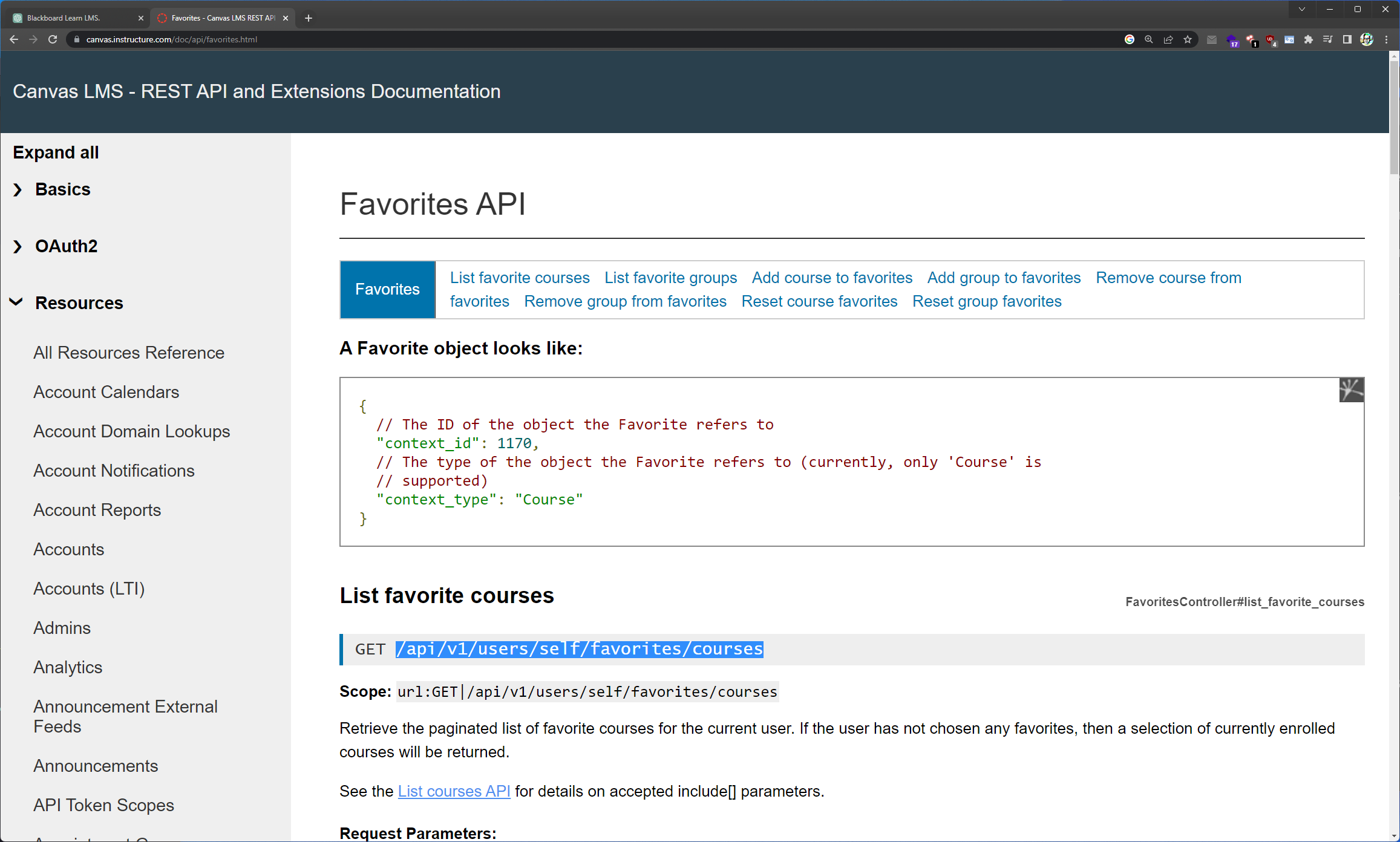Click the share page icon

[x=1168, y=39]
